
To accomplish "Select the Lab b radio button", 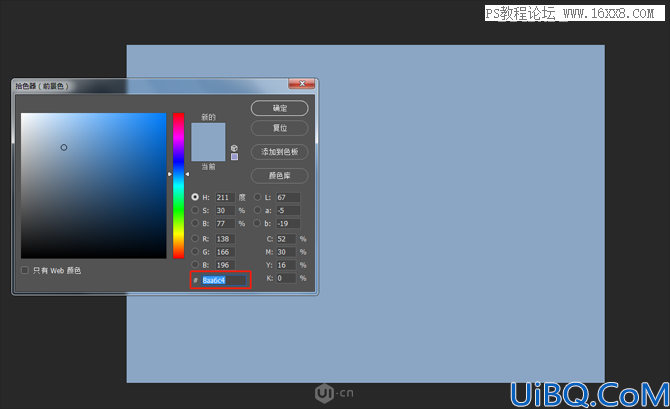I will click(x=257, y=223).
